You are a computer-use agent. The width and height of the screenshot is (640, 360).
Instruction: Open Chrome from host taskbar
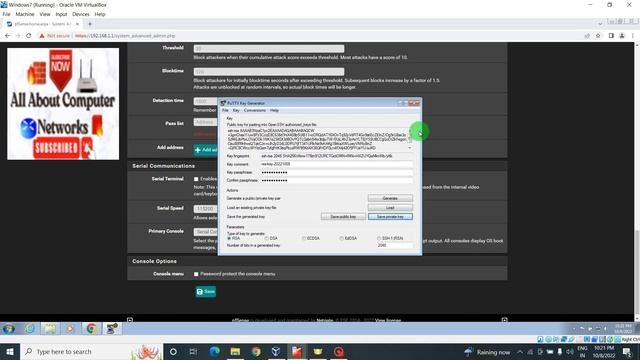click(256, 352)
